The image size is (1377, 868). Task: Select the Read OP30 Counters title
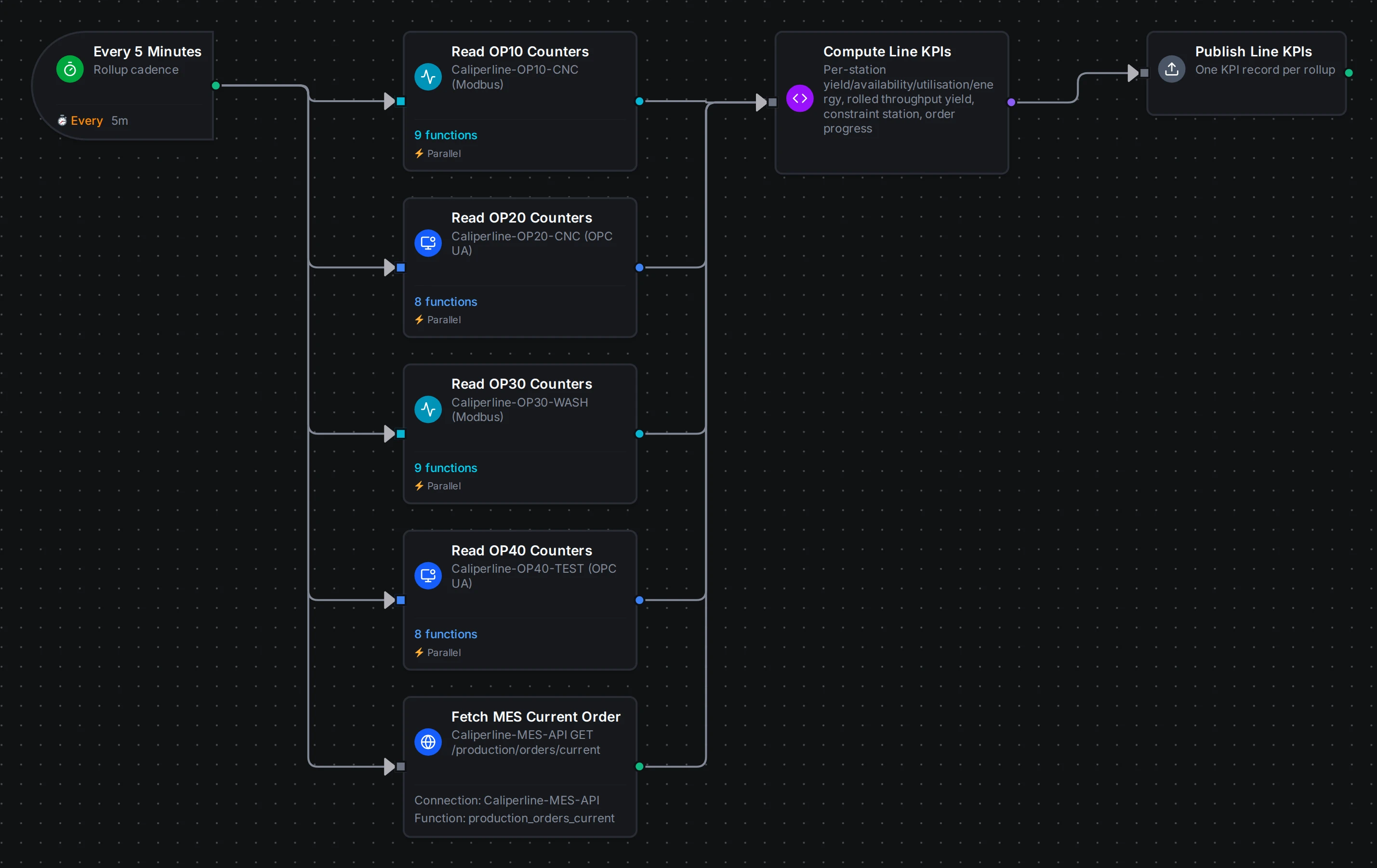[521, 384]
